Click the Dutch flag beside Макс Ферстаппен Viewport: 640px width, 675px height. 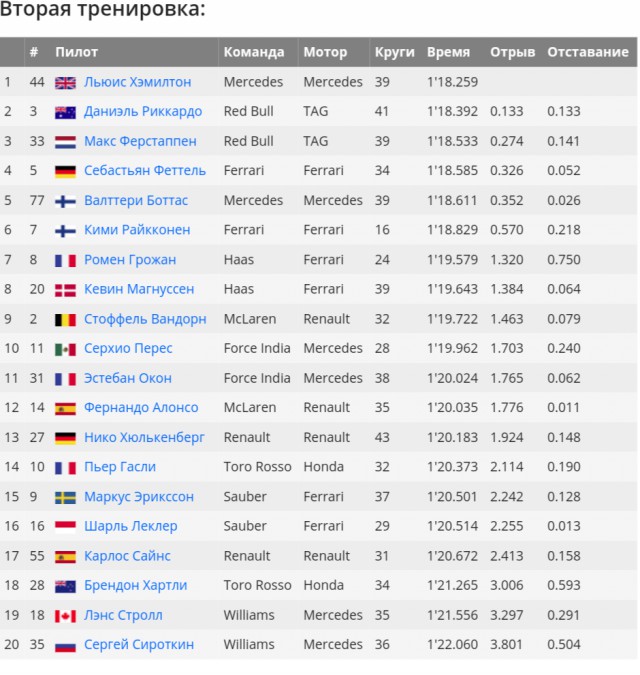(x=65, y=142)
